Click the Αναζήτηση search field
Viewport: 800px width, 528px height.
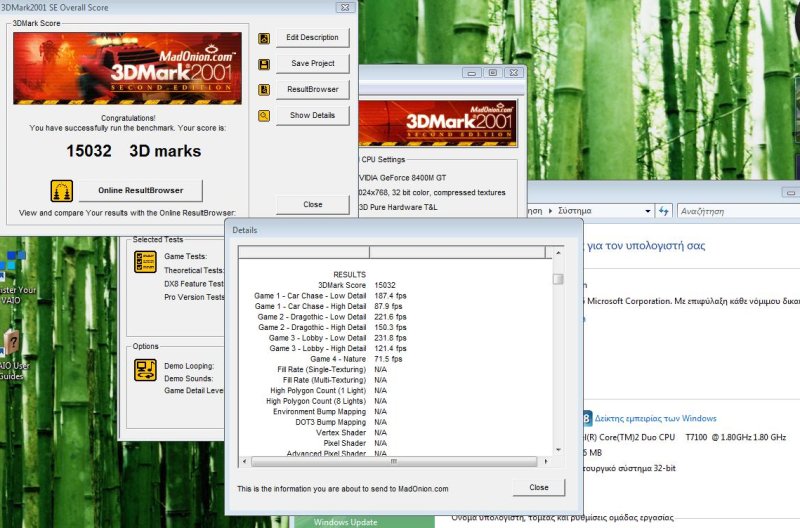pyautogui.click(x=739, y=211)
